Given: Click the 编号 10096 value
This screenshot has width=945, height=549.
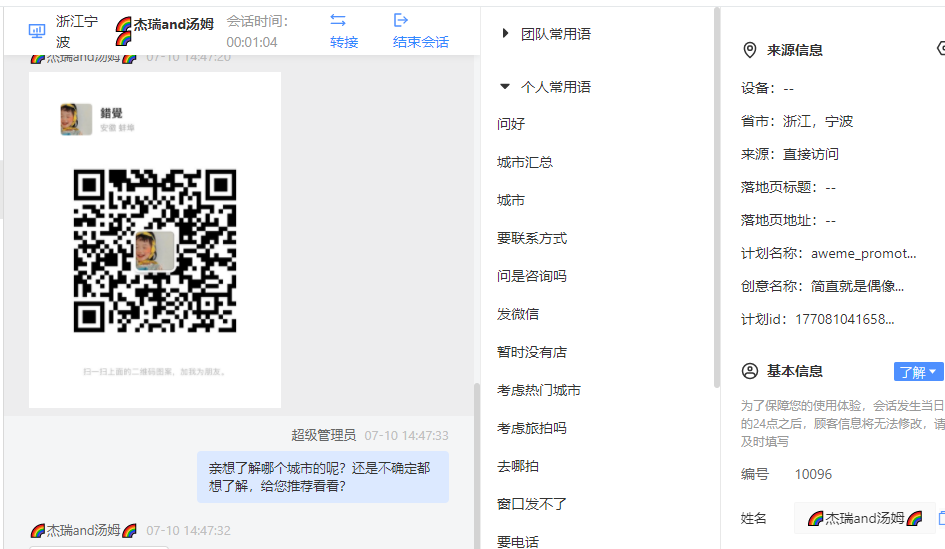Looking at the screenshot, I should point(813,474).
